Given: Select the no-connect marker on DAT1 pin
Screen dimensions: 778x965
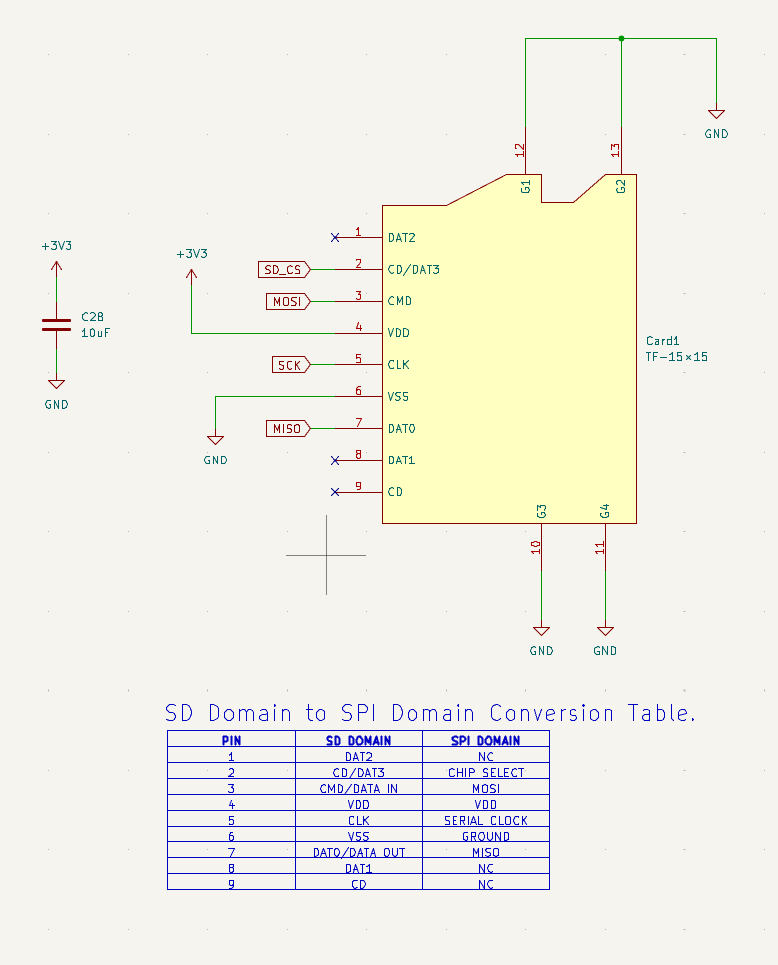Looking at the screenshot, I should coord(334,461).
